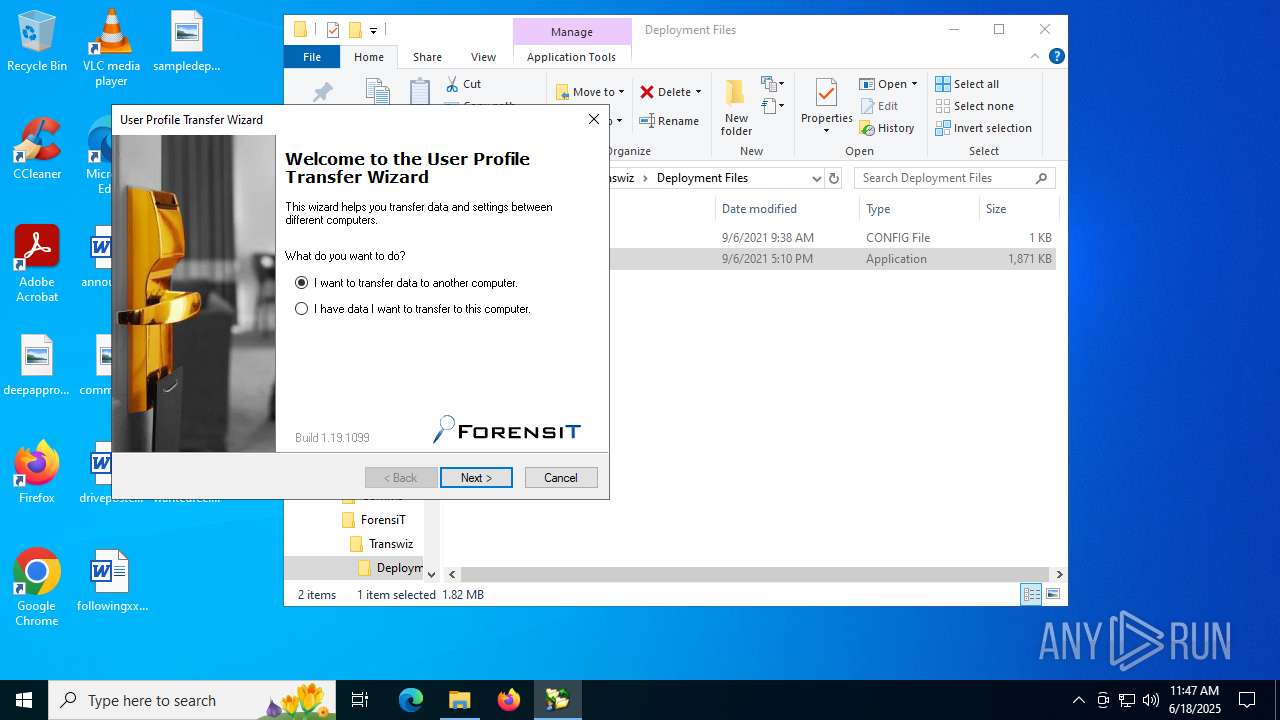Image resolution: width=1280 pixels, height=720 pixels.
Task: Open VLC media player shortcut
Action: tap(111, 47)
